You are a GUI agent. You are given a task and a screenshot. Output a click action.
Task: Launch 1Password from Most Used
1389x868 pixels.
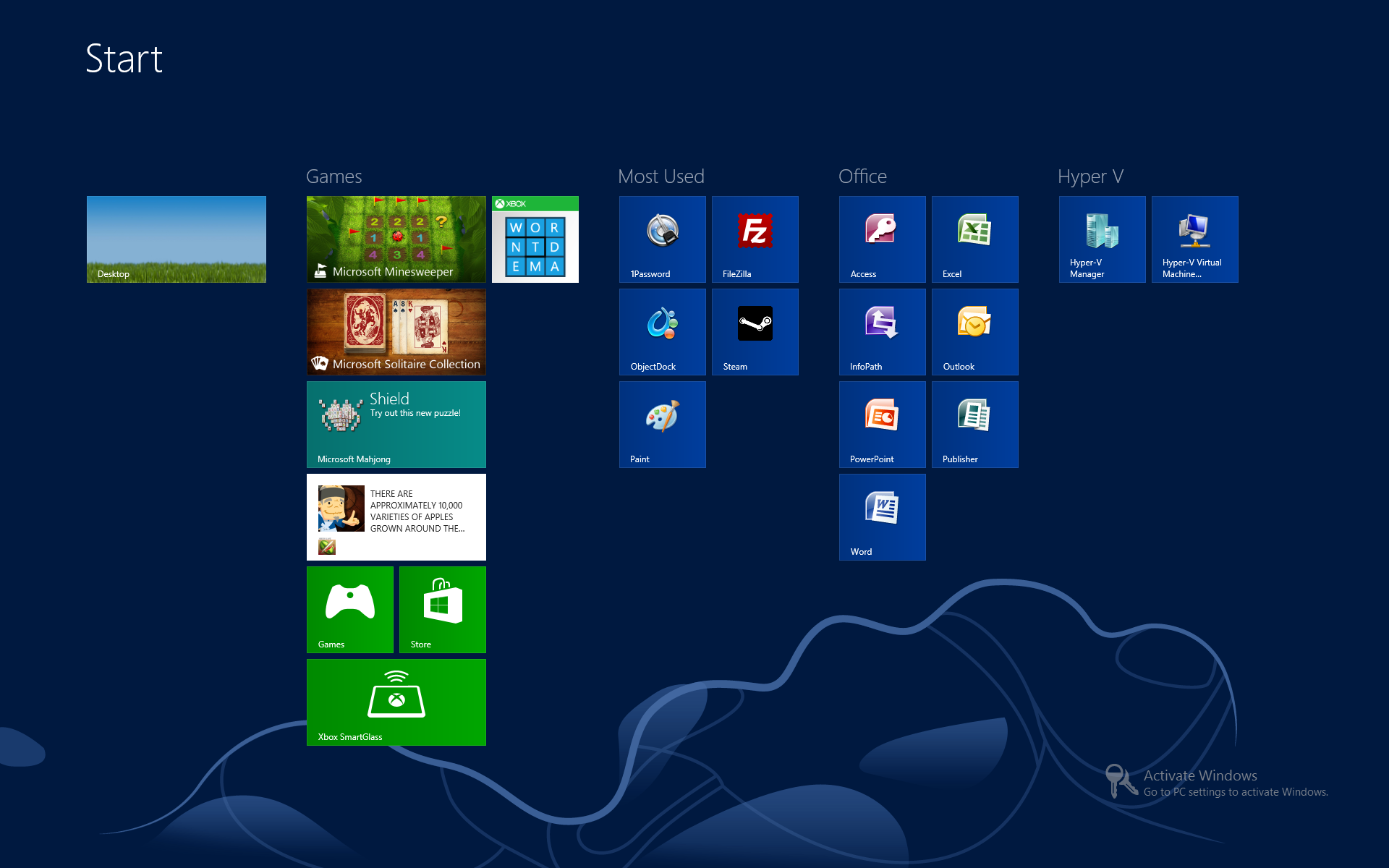(x=663, y=239)
